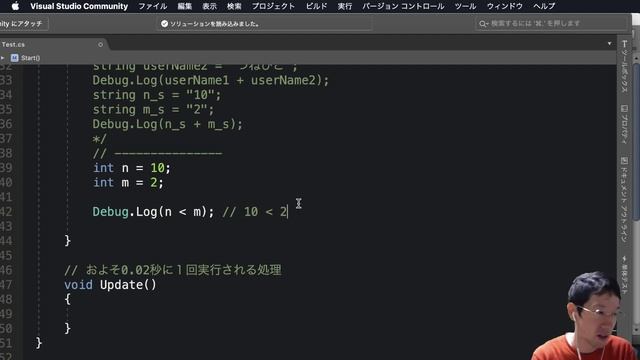Screen dimensions: 640x360
Task: Open the 単体テスト side panel
Action: pos(624,274)
